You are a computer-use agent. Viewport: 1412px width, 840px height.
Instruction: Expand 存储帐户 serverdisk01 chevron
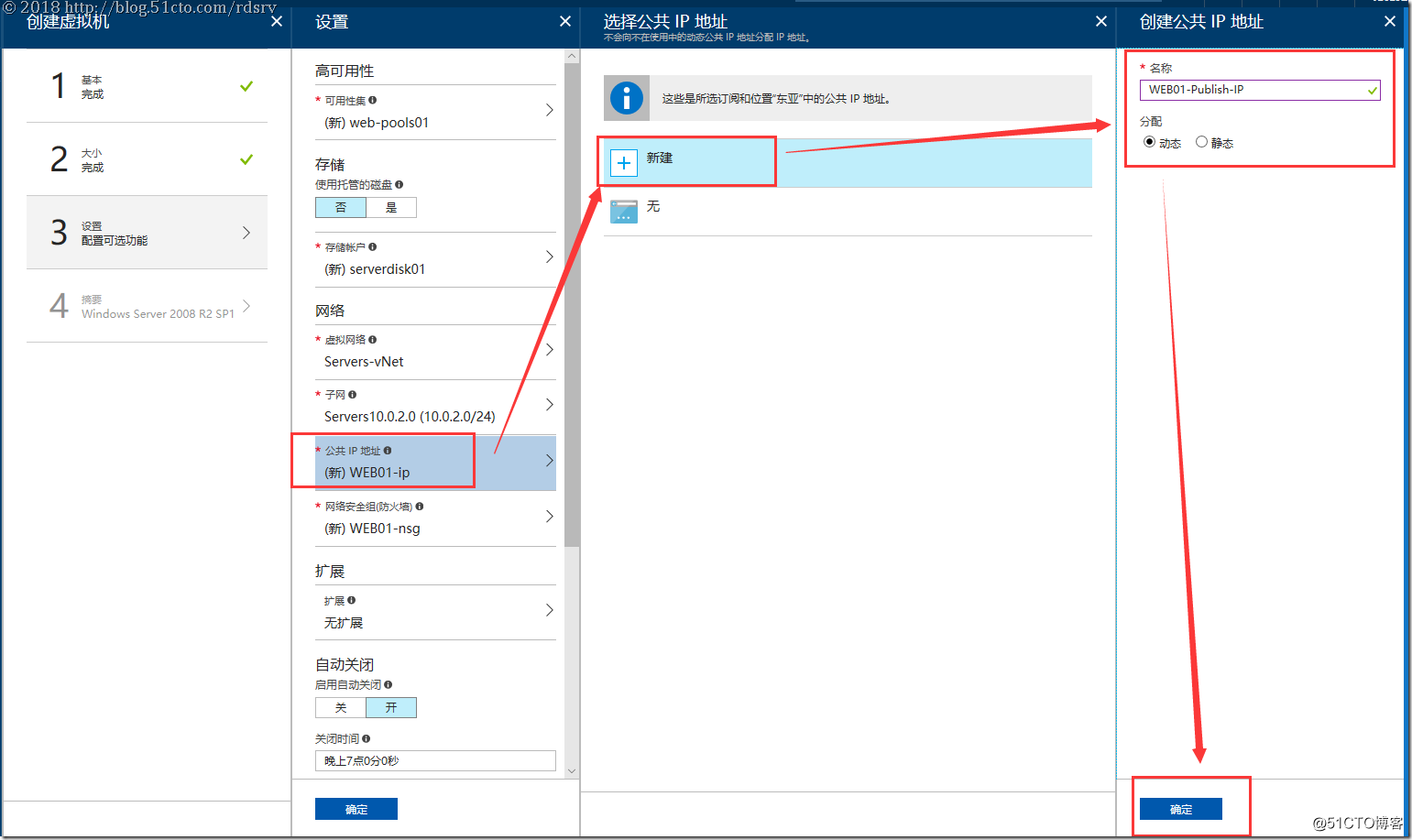pos(550,256)
